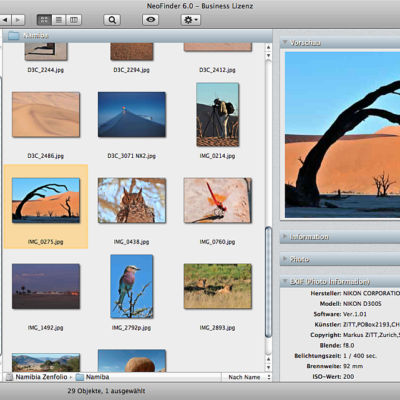400x400 pixels.
Task: Click the Namiba folder icon in header
Action: click(x=13, y=35)
